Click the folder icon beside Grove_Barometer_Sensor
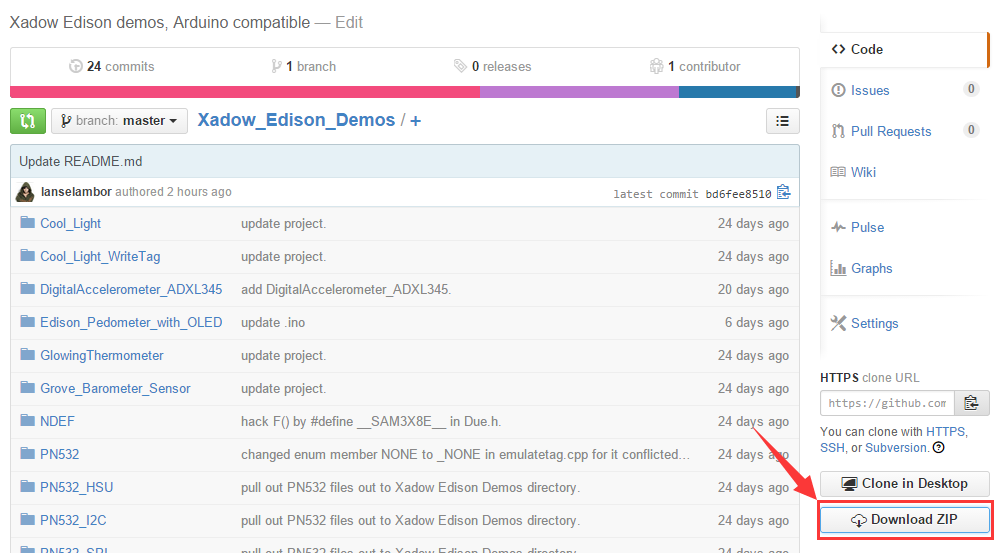Viewport: 1004px width, 553px height. point(27,387)
